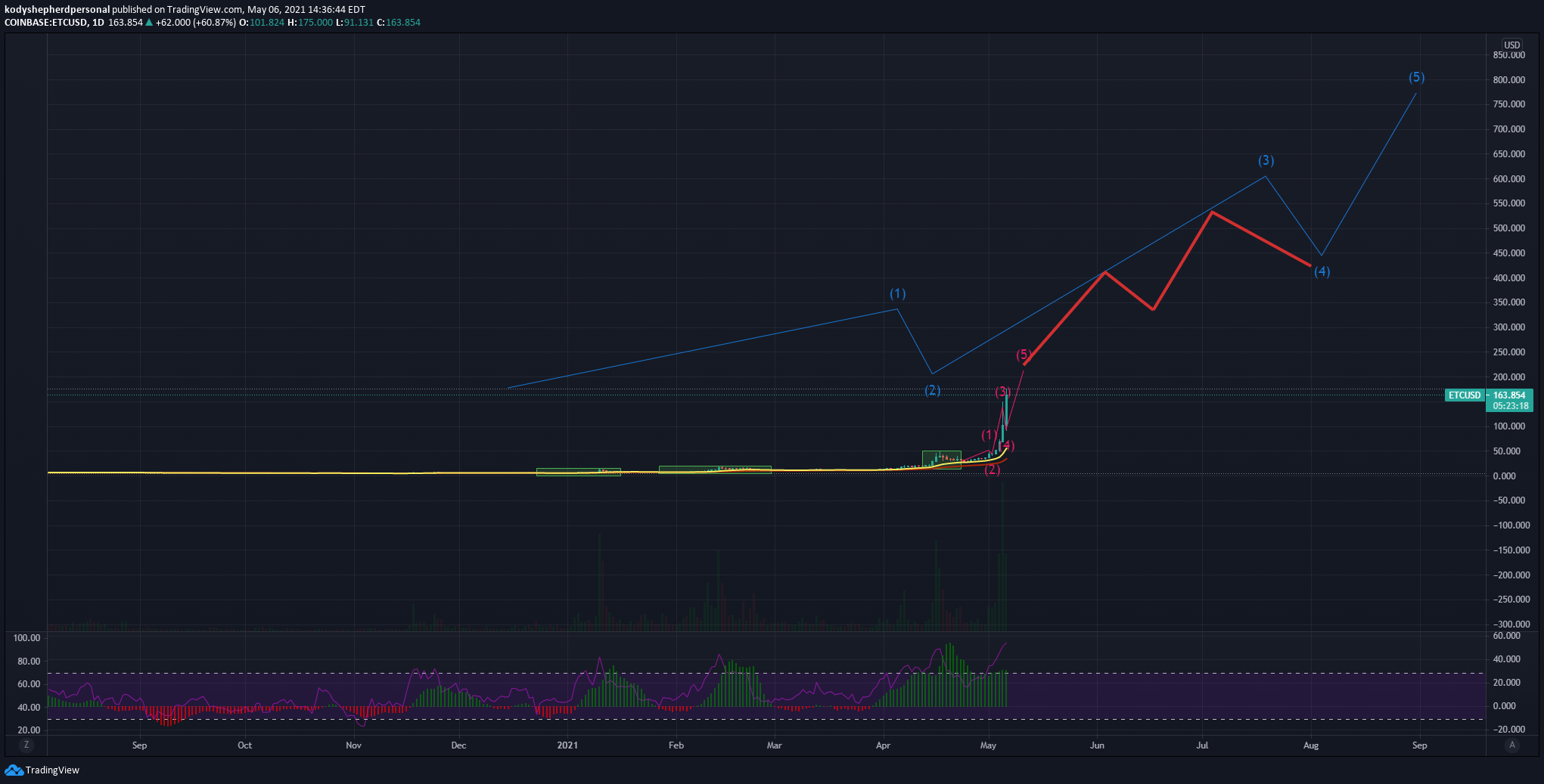1544x784 pixels.
Task: Select the green rectangle over April candles
Action: (x=941, y=460)
